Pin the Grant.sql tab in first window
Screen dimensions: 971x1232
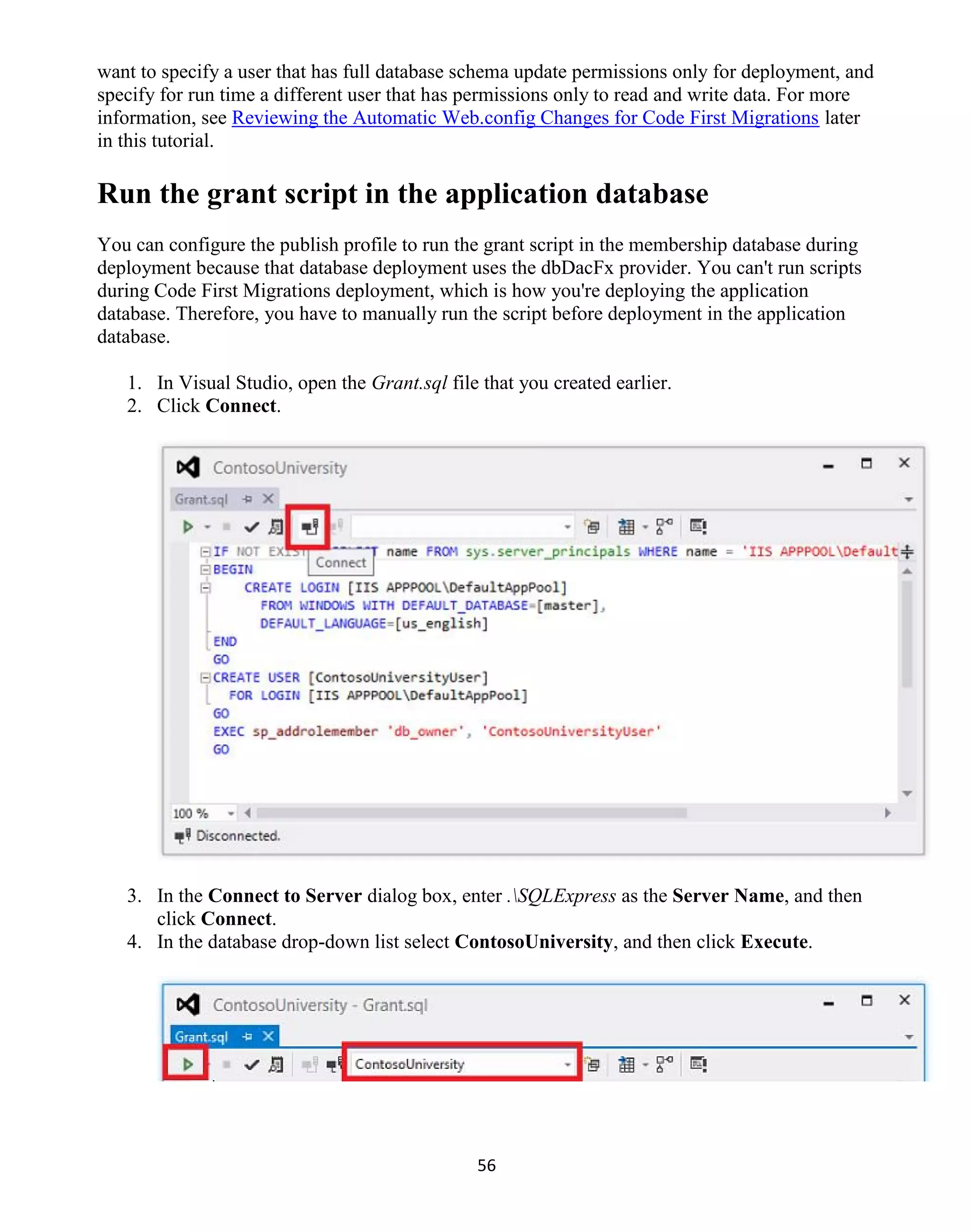(x=247, y=499)
